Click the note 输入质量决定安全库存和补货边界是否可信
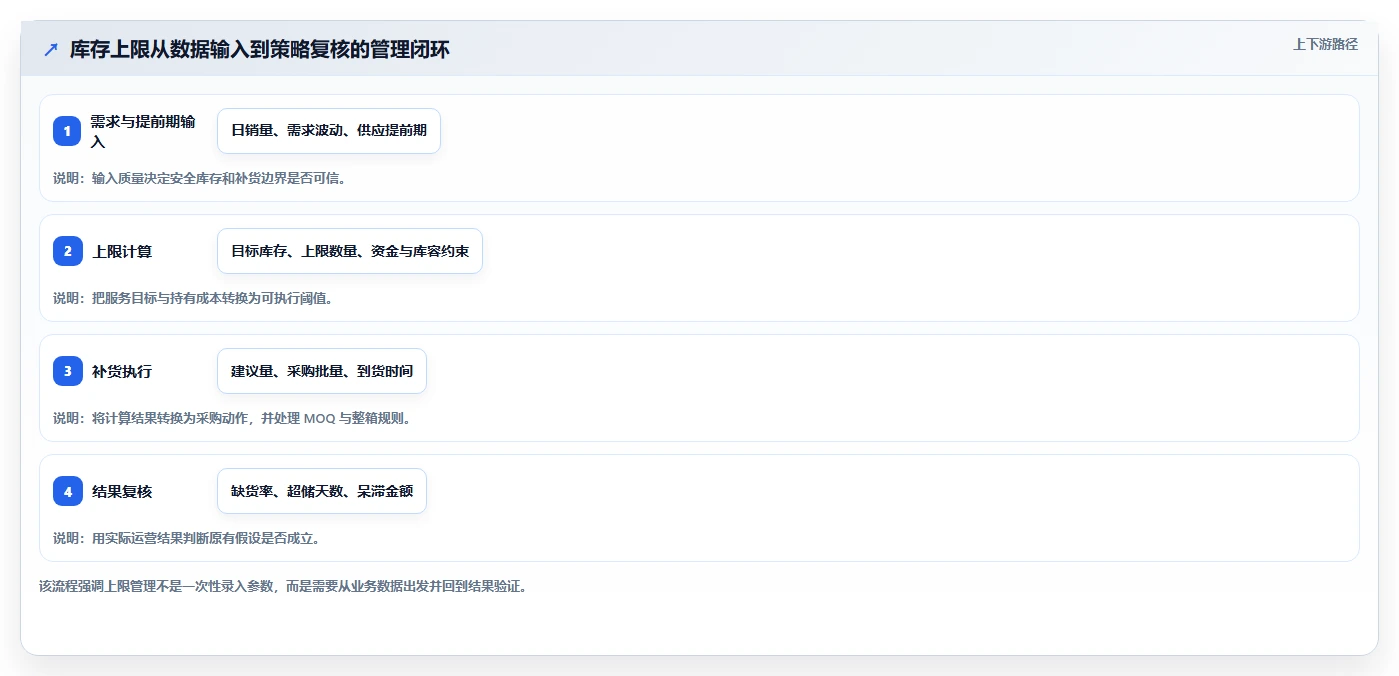 pyautogui.click(x=200, y=178)
